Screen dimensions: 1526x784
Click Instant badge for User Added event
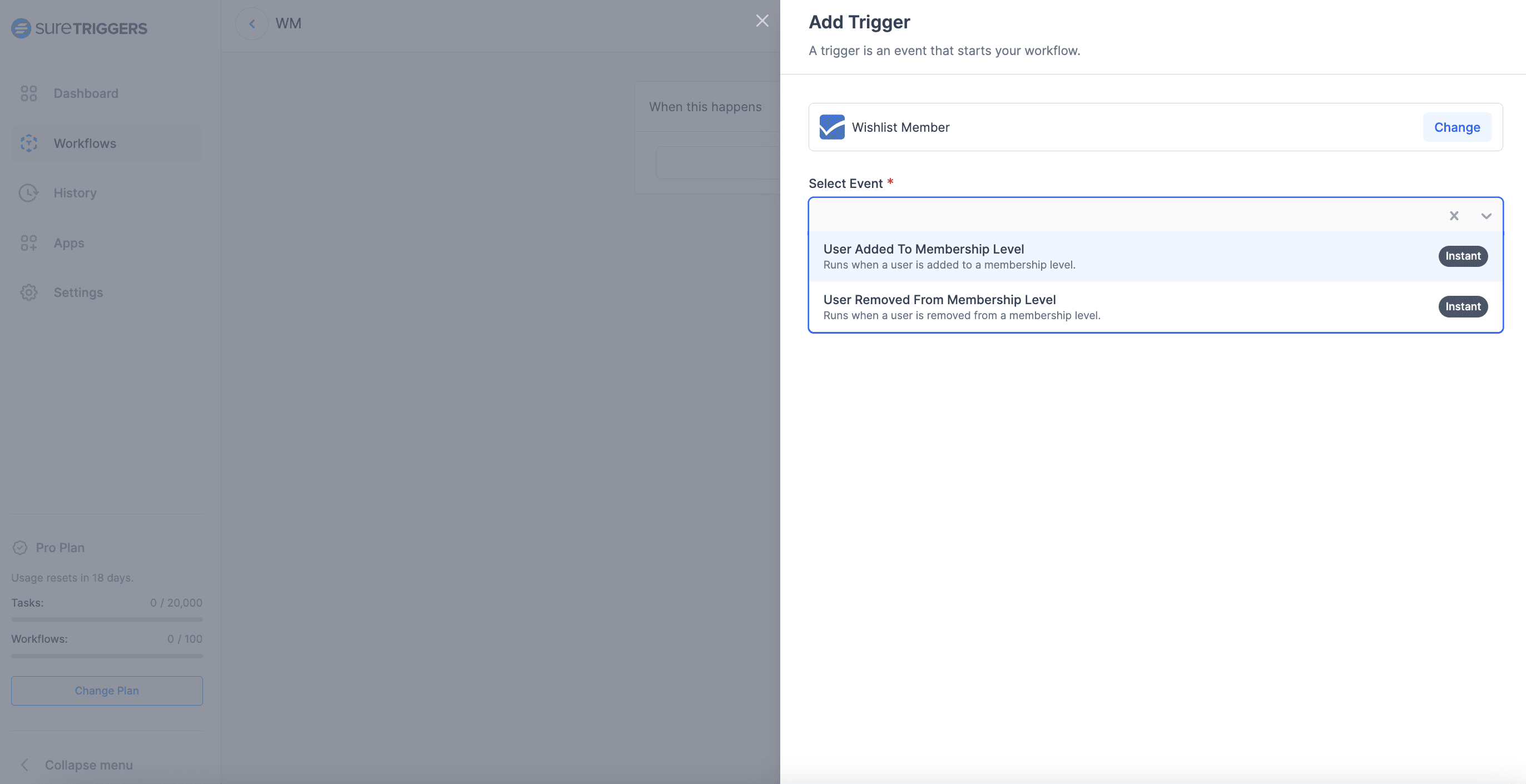pos(1463,256)
